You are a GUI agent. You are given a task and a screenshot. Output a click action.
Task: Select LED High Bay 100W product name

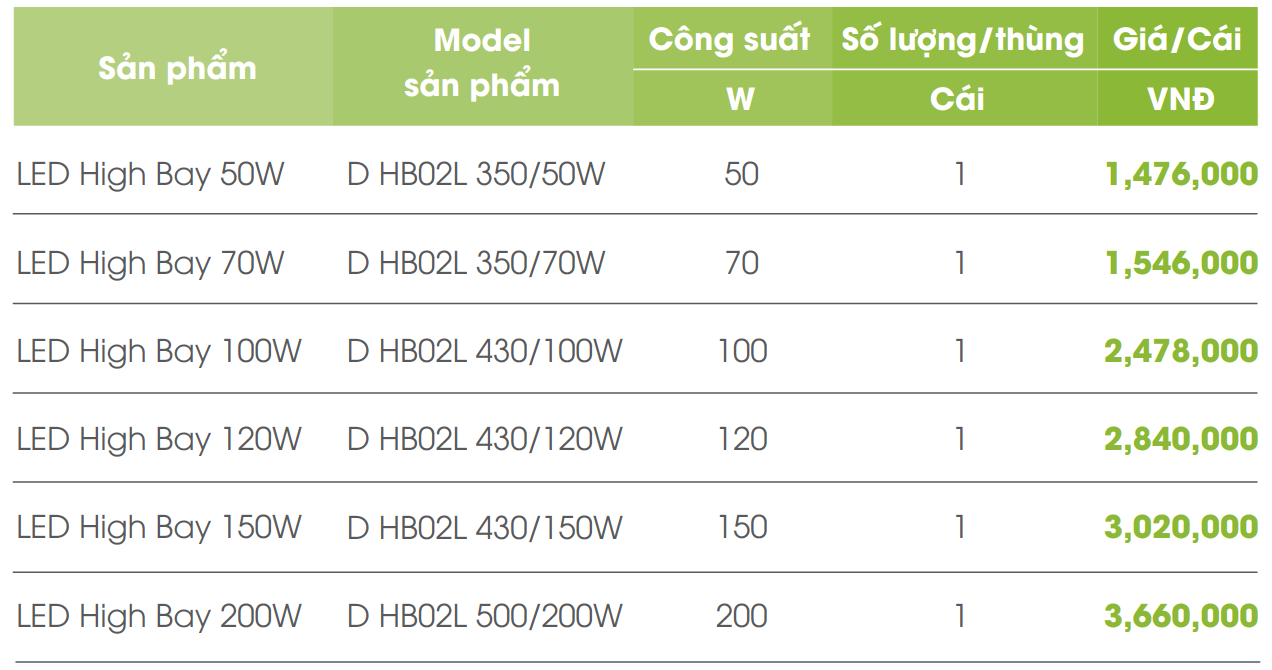click(159, 351)
